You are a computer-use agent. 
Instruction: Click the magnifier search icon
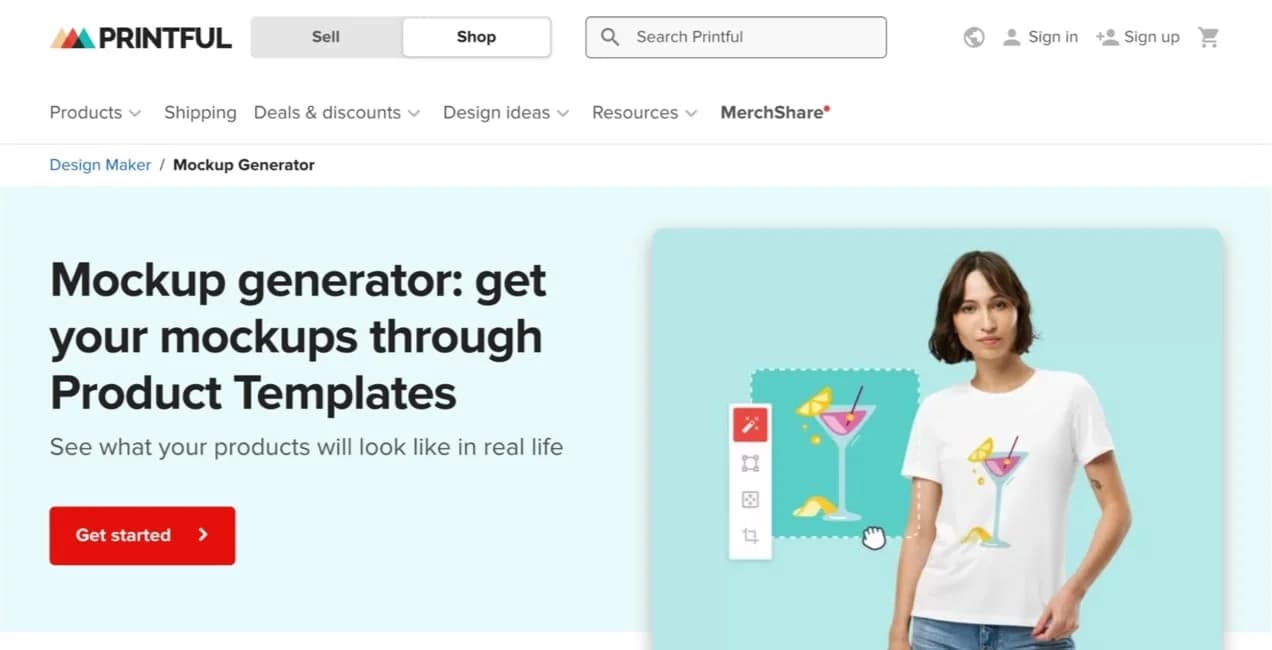pyautogui.click(x=610, y=37)
